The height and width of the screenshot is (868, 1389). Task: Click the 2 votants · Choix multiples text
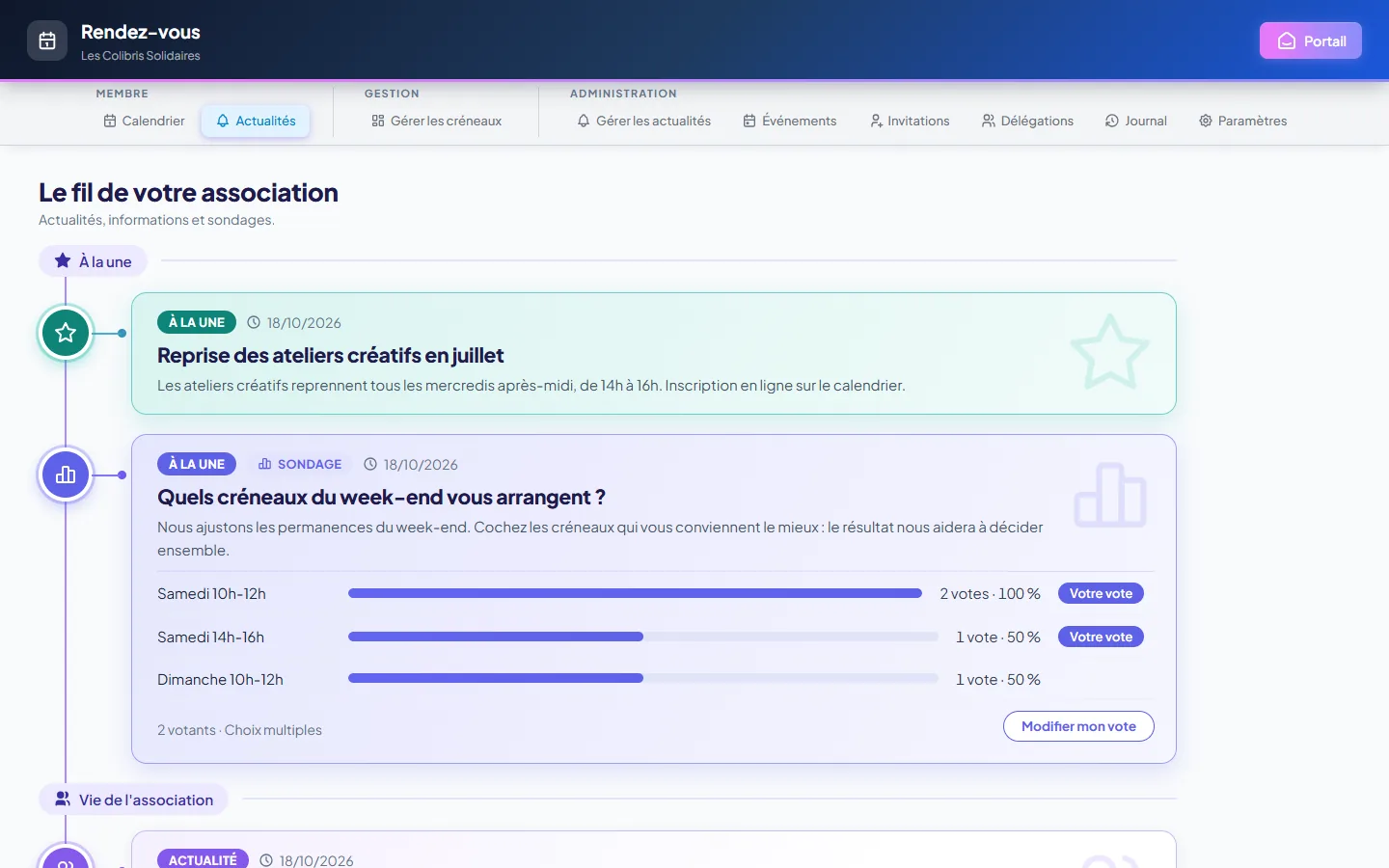pos(239,730)
